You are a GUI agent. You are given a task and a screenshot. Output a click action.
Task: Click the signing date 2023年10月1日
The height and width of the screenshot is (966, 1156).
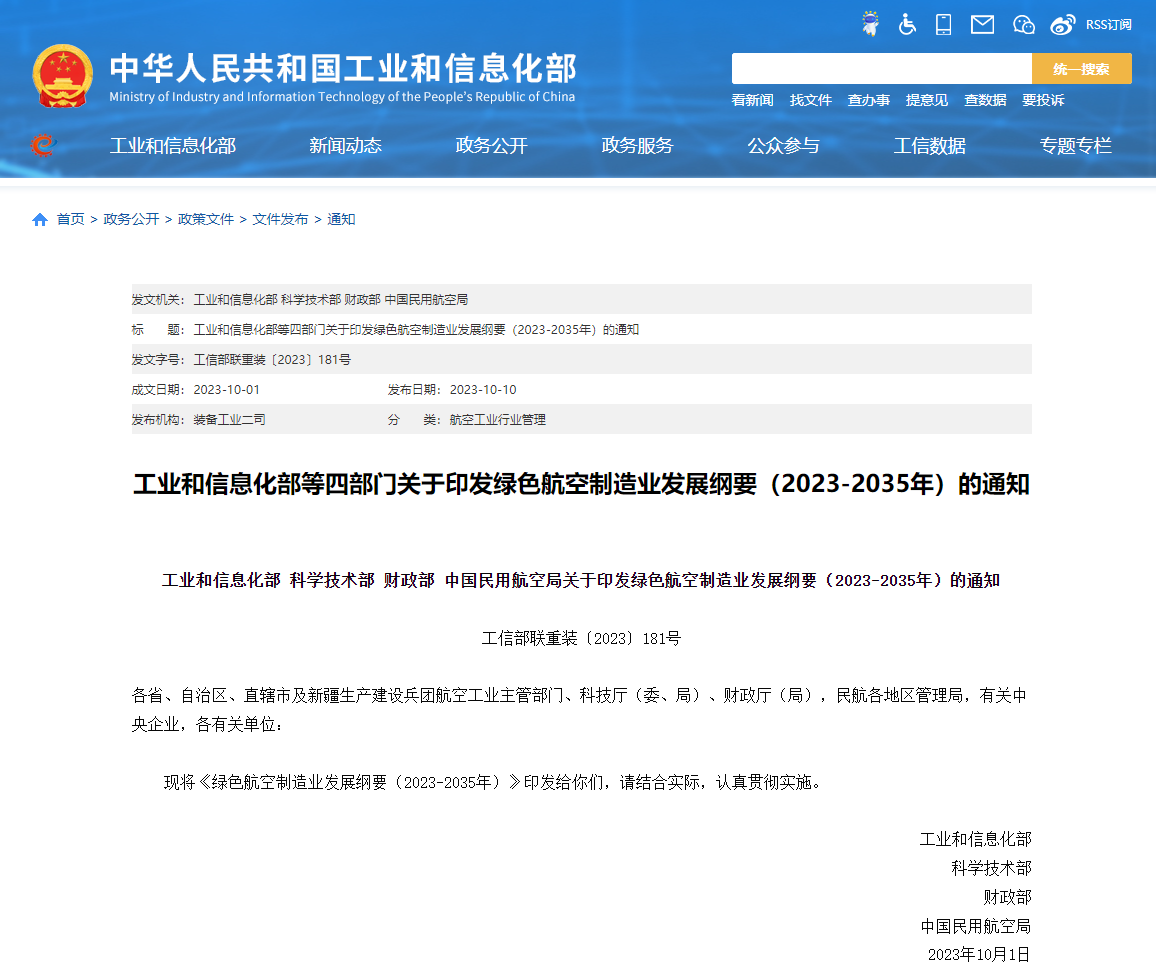(978, 954)
